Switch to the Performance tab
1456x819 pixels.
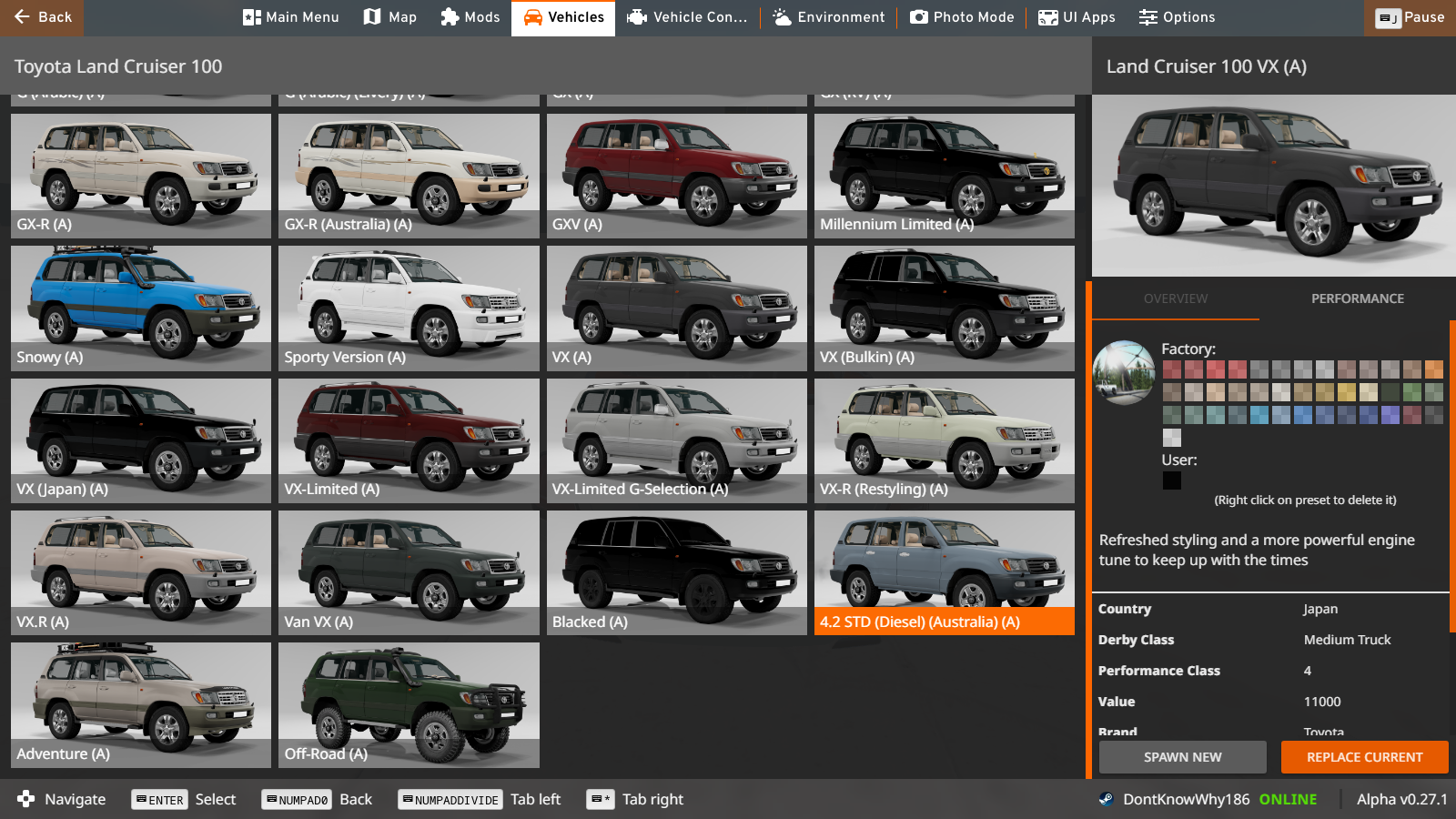pyautogui.click(x=1358, y=298)
